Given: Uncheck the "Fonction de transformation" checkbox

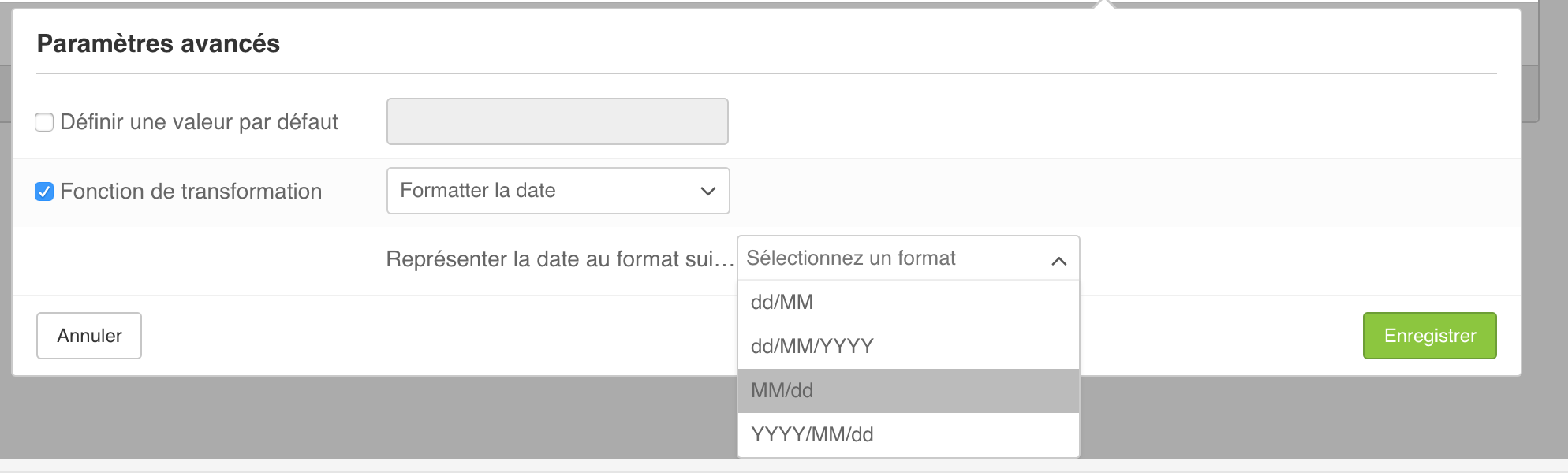Looking at the screenshot, I should pyautogui.click(x=44, y=192).
